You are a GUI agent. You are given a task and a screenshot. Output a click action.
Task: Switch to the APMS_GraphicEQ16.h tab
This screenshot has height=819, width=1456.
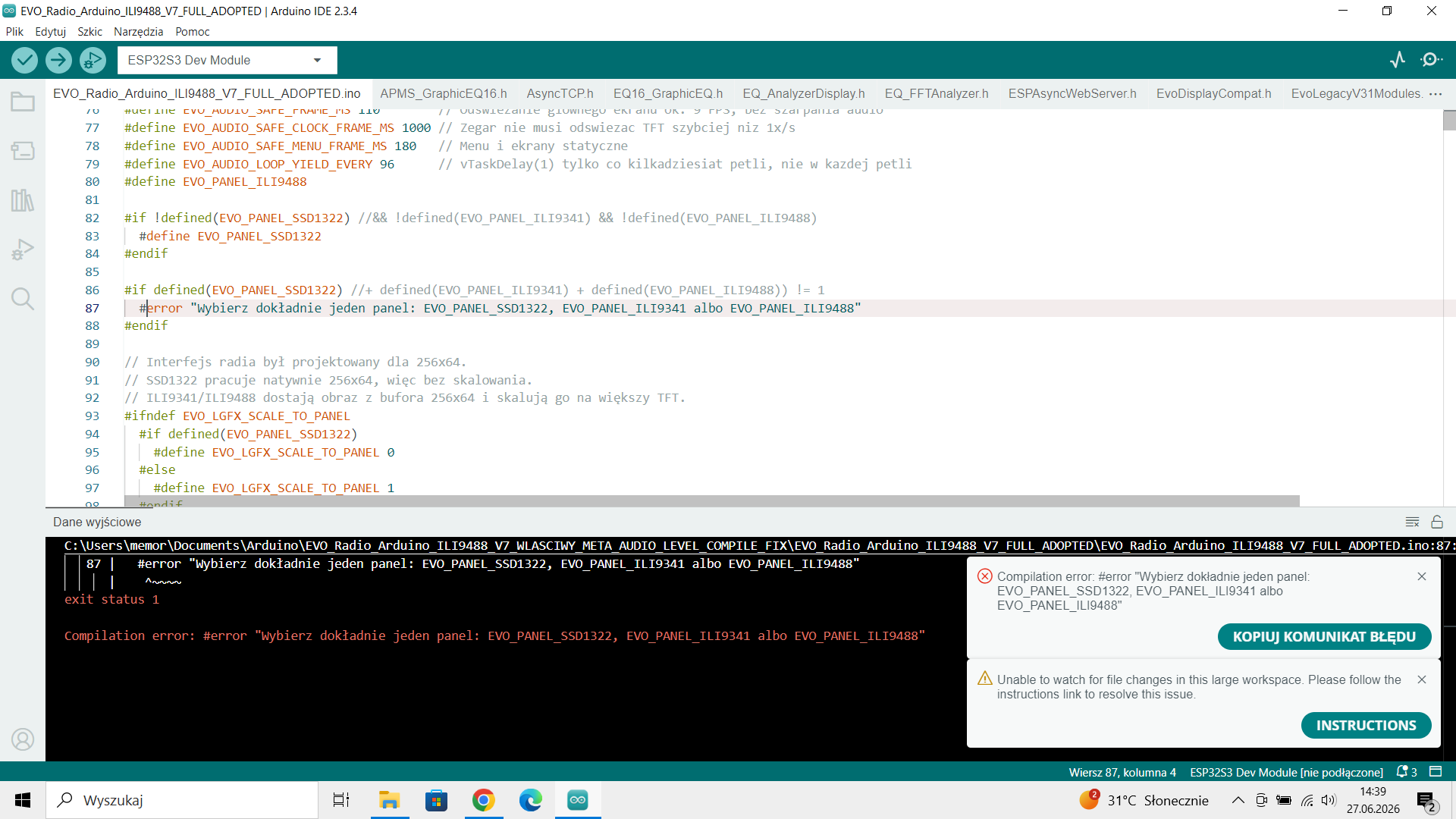(444, 94)
